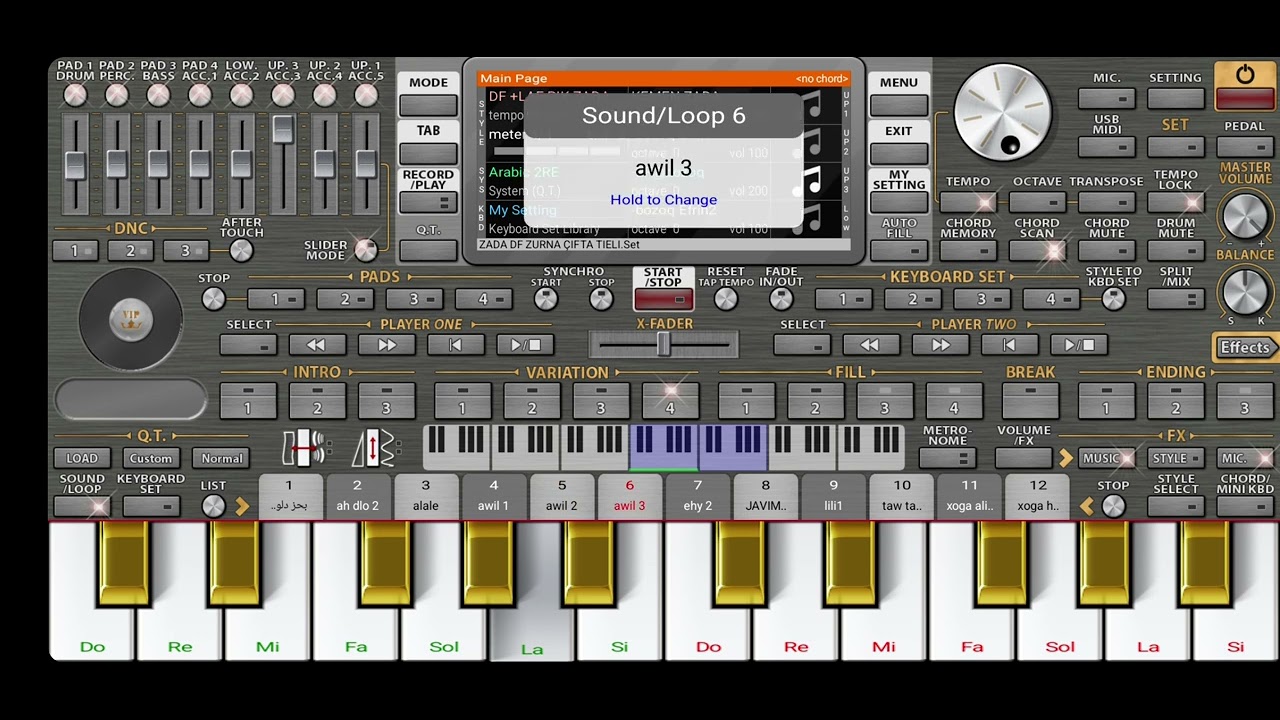Open the Sound/Loop selector
The height and width of the screenshot is (720, 1280).
82,506
